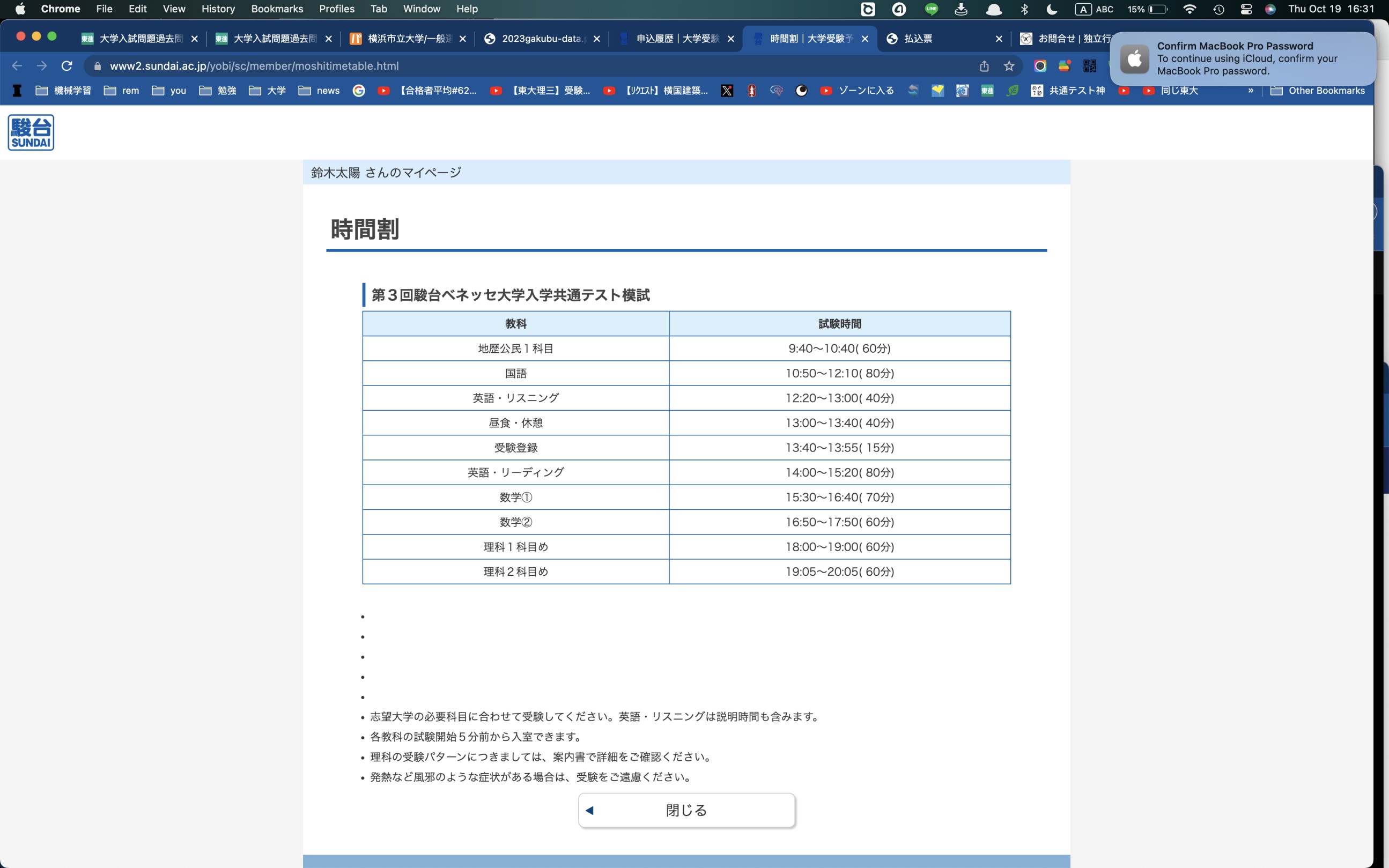Open the you bookmark folder

tap(169, 91)
